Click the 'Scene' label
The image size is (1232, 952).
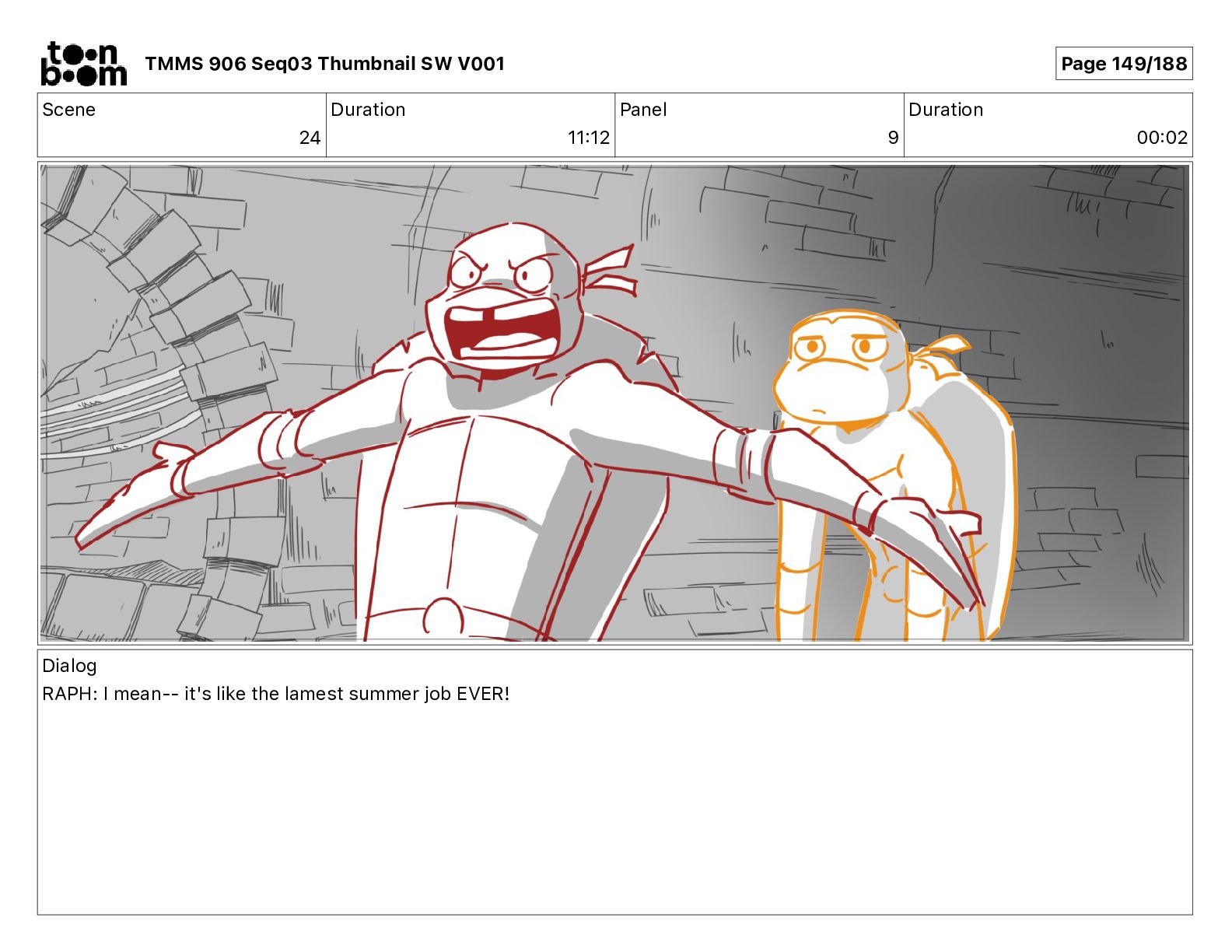coord(68,110)
